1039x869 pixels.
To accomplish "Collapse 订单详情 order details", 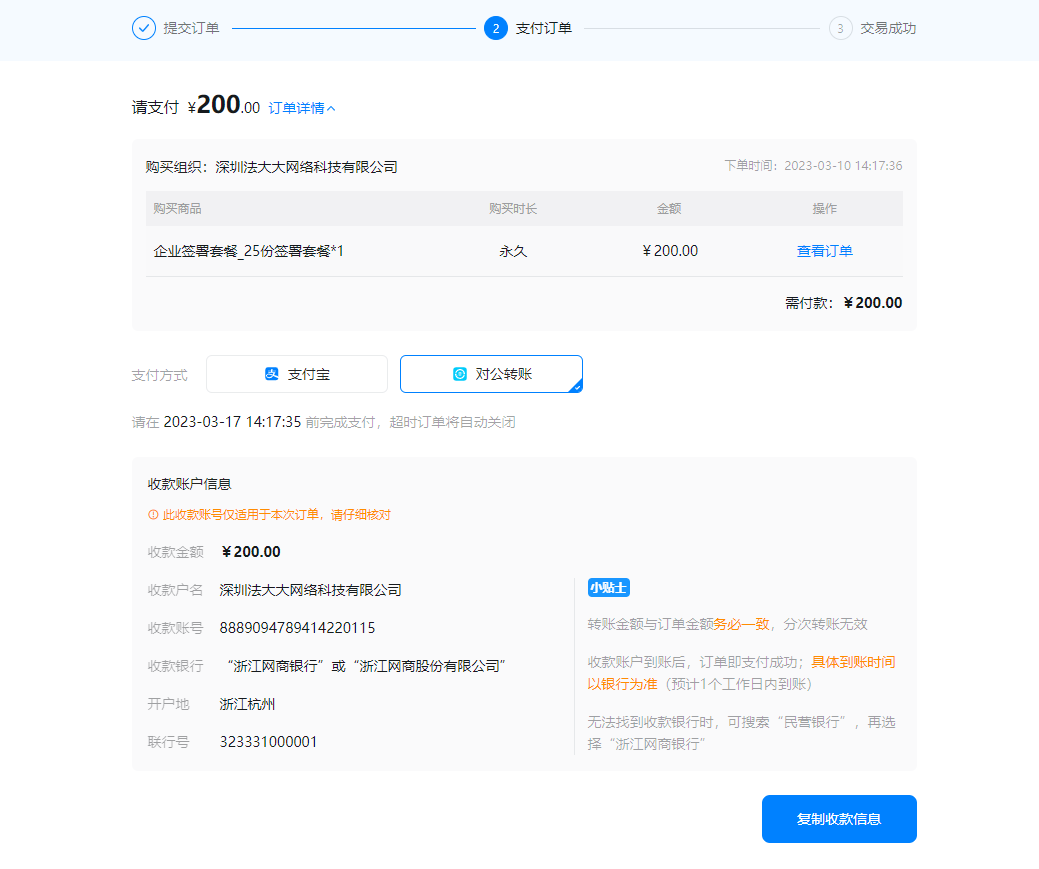I will pos(301,108).
